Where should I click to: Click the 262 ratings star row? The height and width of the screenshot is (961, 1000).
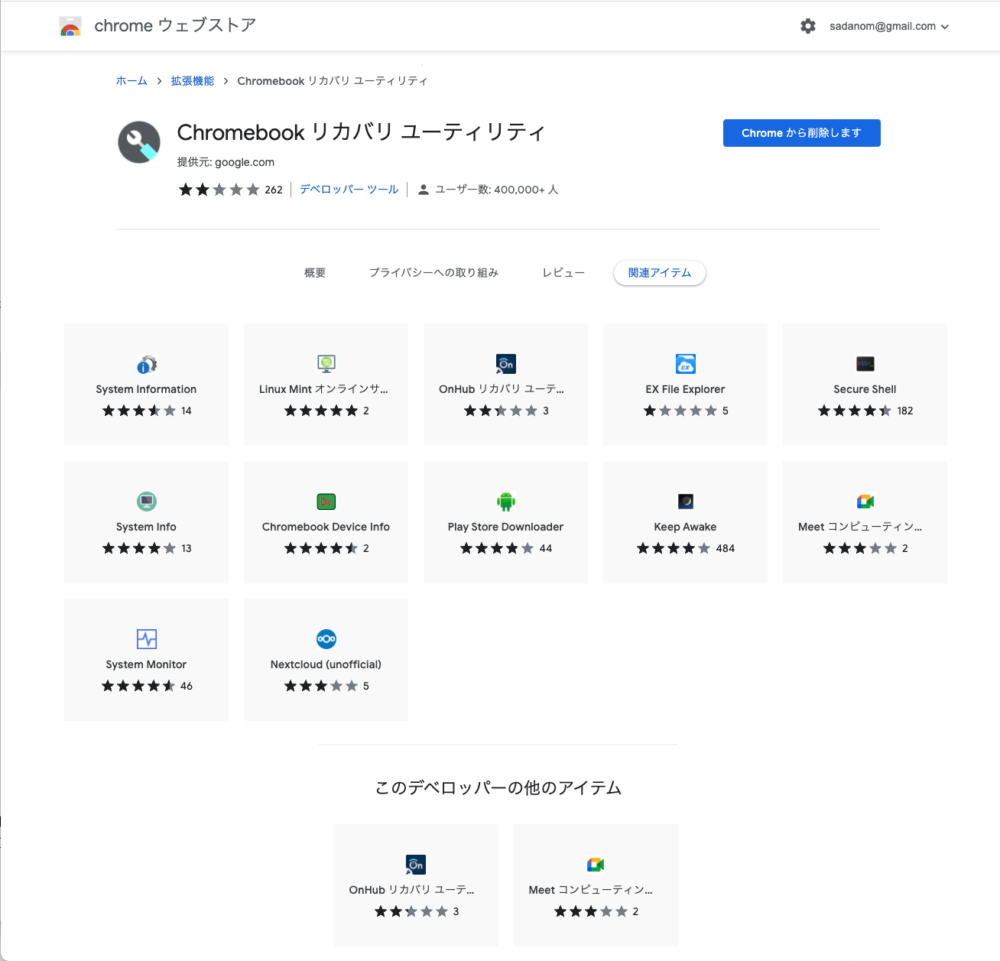tap(219, 189)
